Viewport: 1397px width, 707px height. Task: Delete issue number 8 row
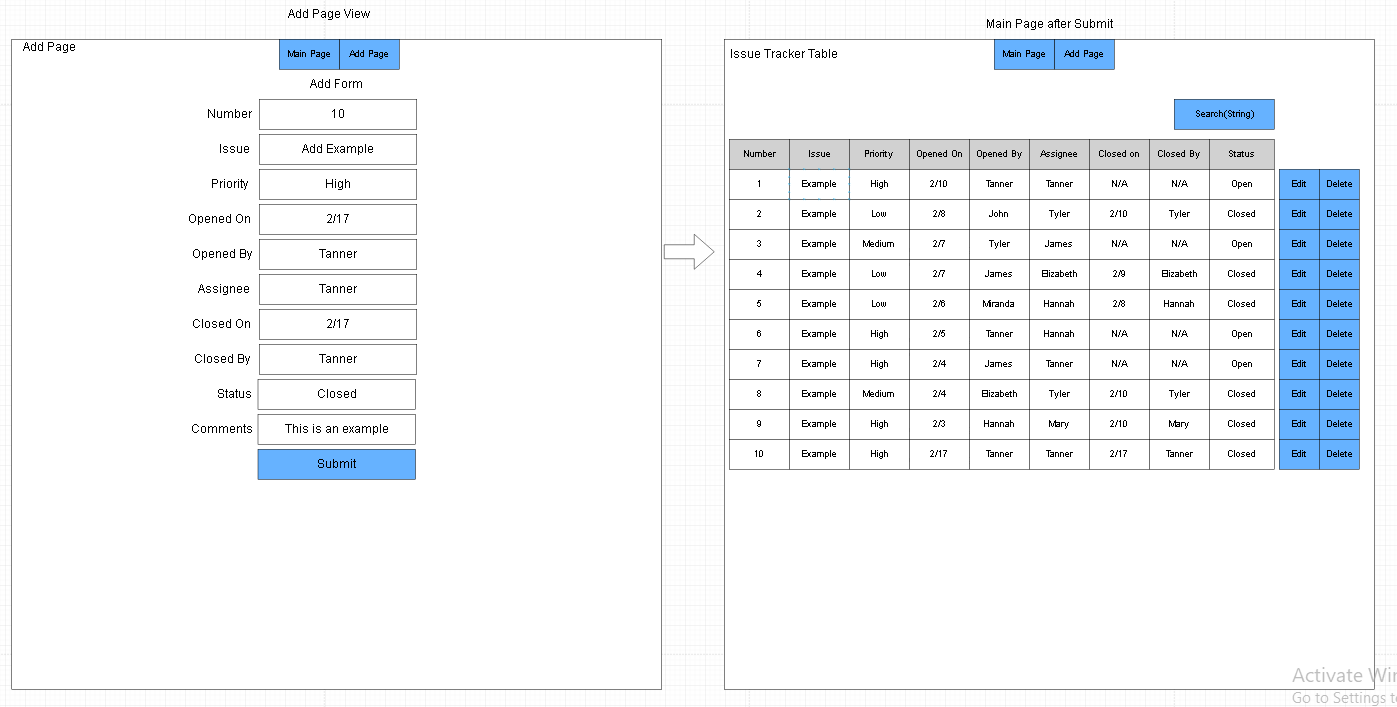tap(1339, 394)
